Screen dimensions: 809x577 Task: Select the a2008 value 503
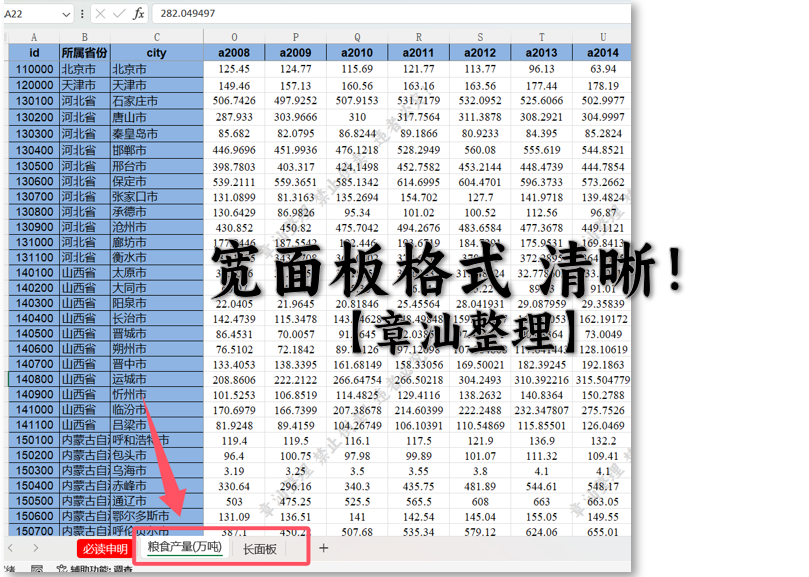click(x=234, y=502)
